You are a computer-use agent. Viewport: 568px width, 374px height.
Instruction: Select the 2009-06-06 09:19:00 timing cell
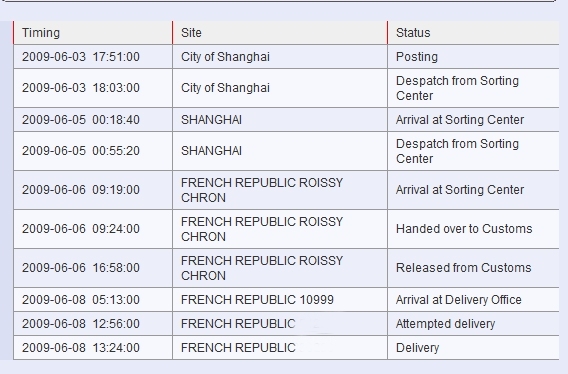93,190
